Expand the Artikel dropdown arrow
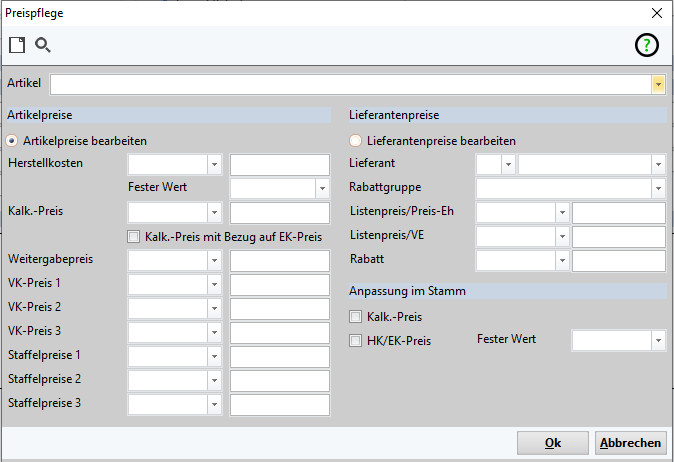The height and width of the screenshot is (462, 674). (x=658, y=84)
